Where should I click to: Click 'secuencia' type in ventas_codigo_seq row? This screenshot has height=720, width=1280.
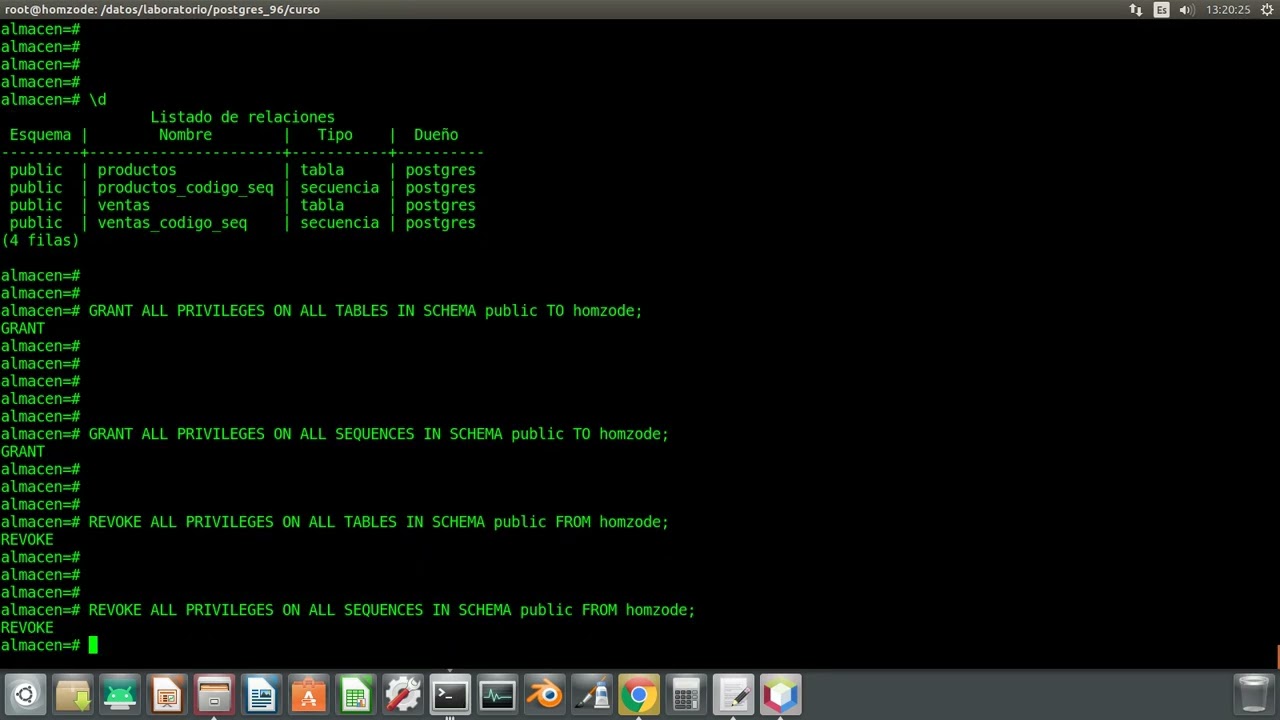340,223
